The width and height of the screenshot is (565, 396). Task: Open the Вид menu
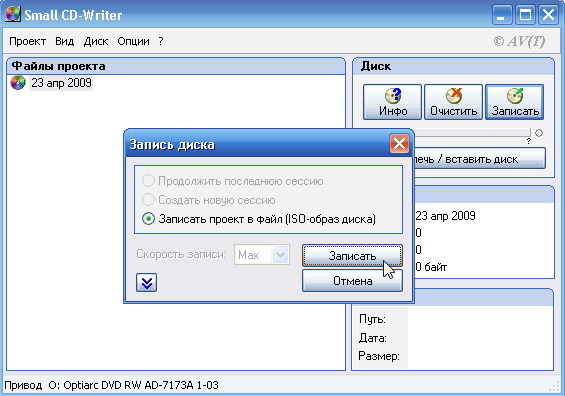click(64, 41)
